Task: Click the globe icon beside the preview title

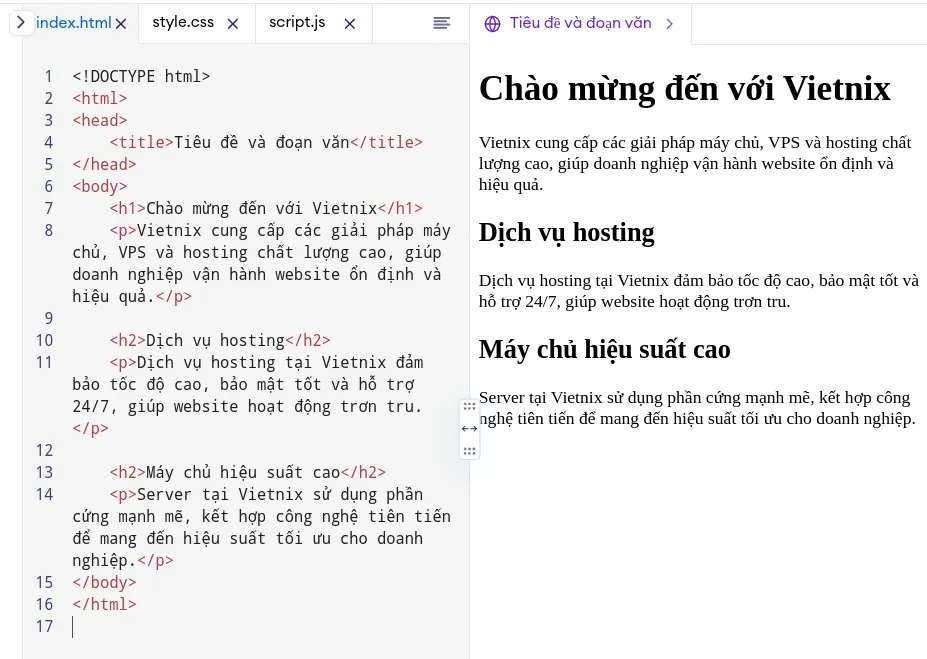Action: coord(492,23)
